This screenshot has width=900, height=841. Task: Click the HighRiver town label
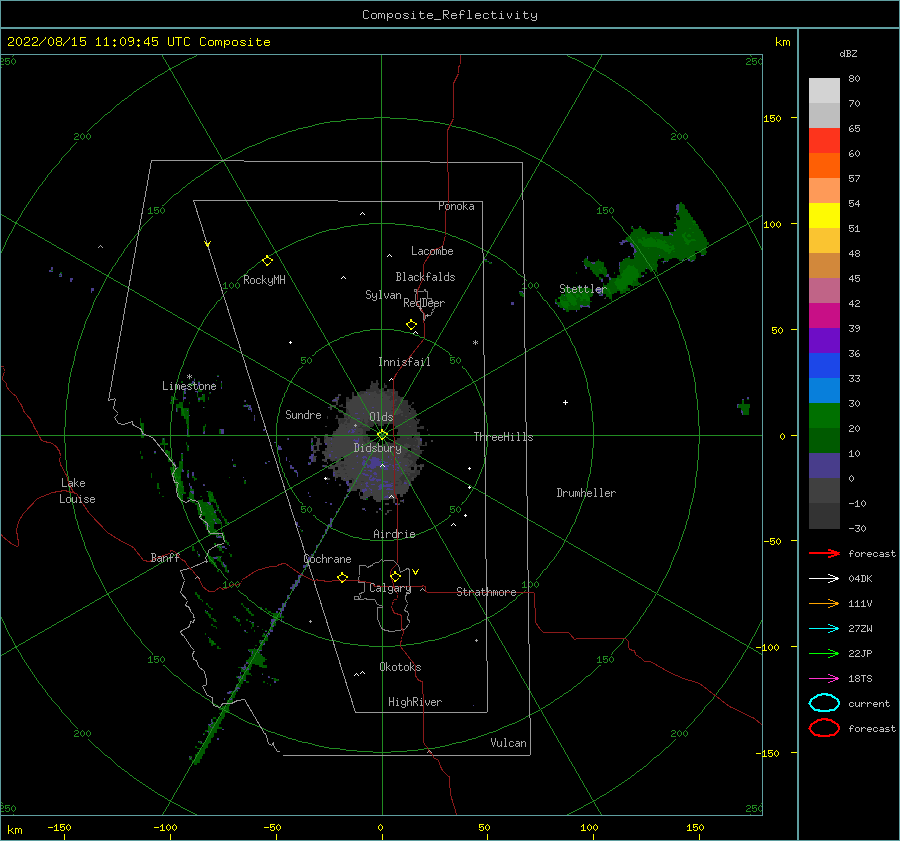[415, 702]
